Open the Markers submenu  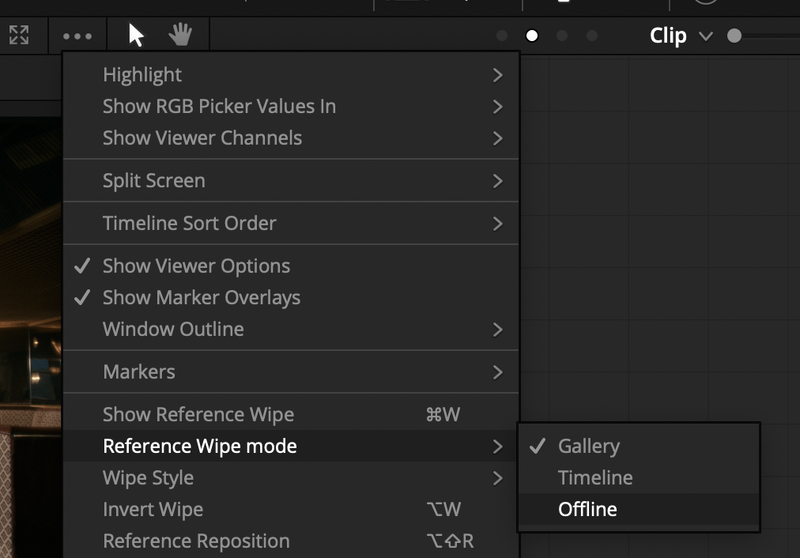(x=139, y=372)
